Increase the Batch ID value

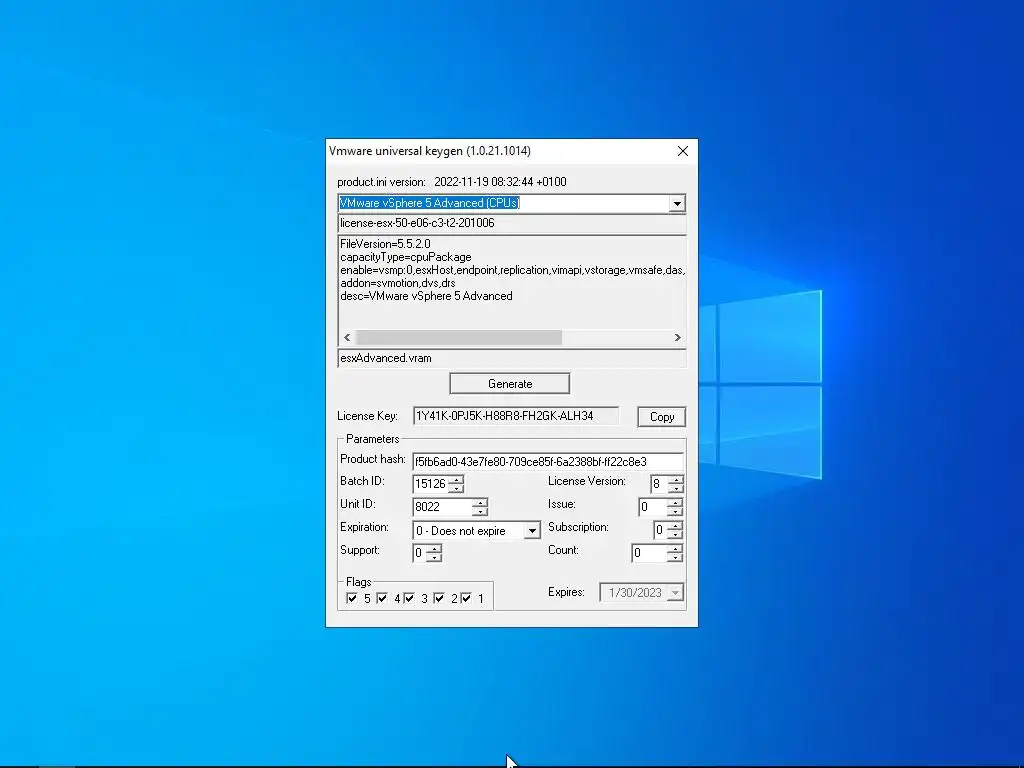coord(456,480)
